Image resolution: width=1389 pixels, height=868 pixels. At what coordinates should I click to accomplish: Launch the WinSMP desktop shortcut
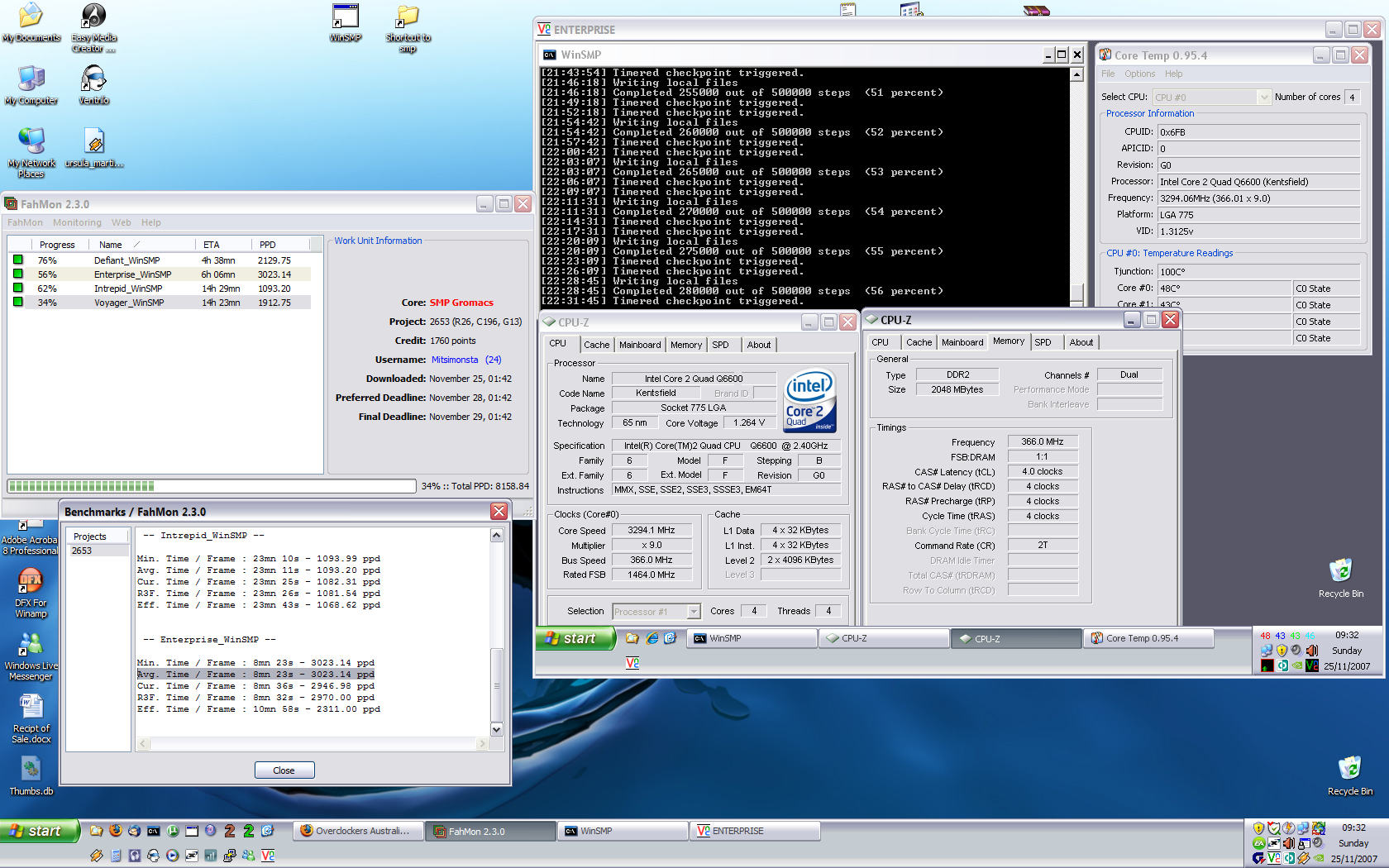345,22
